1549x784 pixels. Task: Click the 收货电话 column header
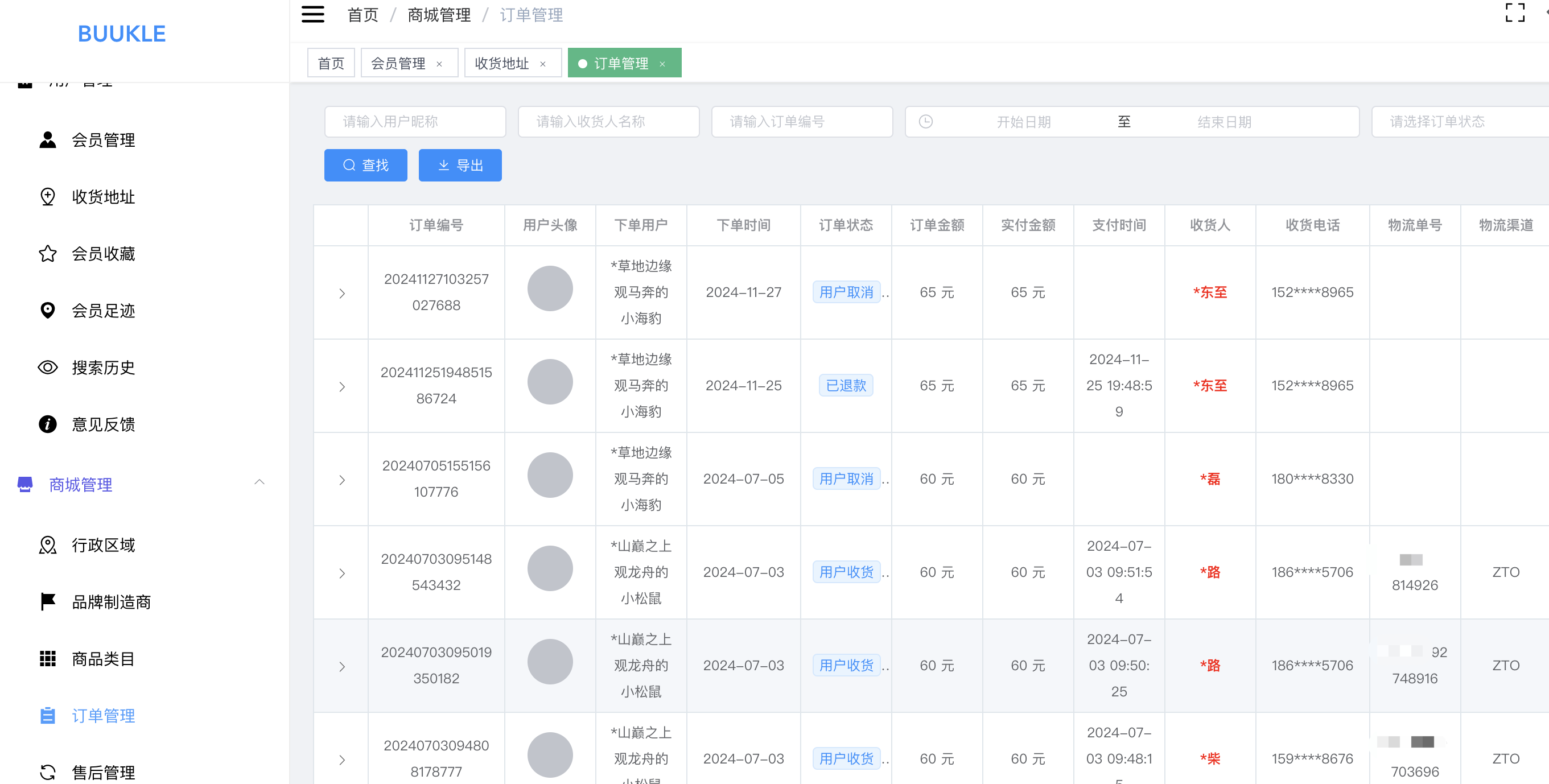pyautogui.click(x=1312, y=225)
